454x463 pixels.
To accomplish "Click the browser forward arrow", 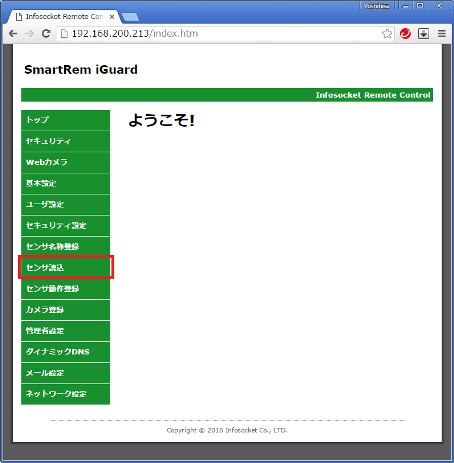I will click(x=29, y=34).
